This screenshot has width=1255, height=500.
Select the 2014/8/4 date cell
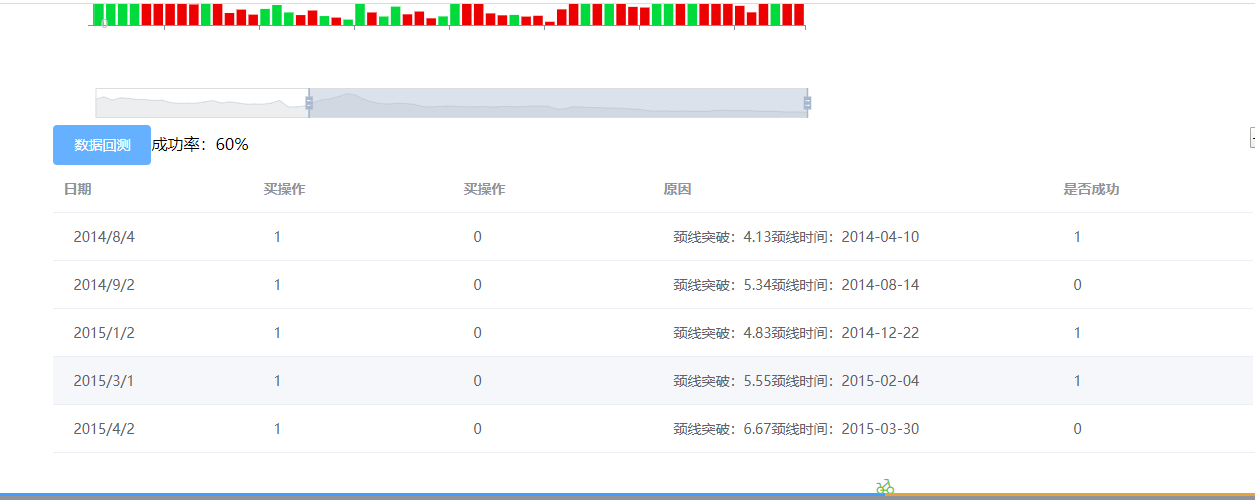[x=104, y=237]
